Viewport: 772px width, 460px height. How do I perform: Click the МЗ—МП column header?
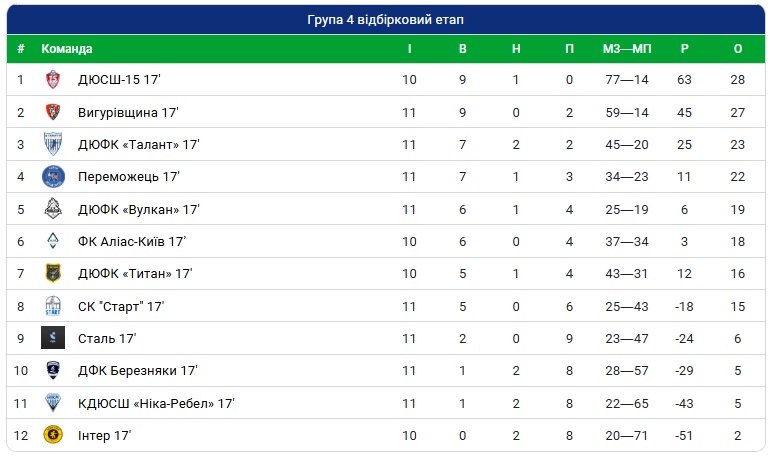pyautogui.click(x=627, y=49)
